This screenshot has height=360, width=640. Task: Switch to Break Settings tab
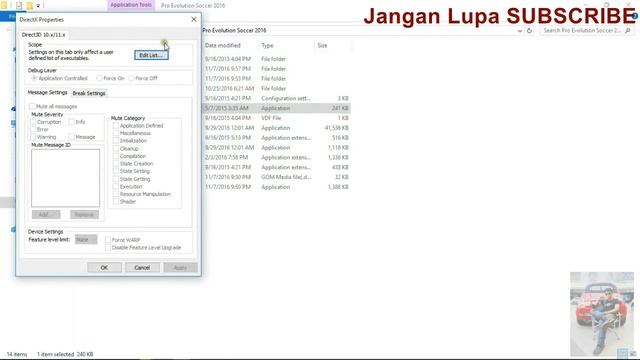tap(89, 93)
